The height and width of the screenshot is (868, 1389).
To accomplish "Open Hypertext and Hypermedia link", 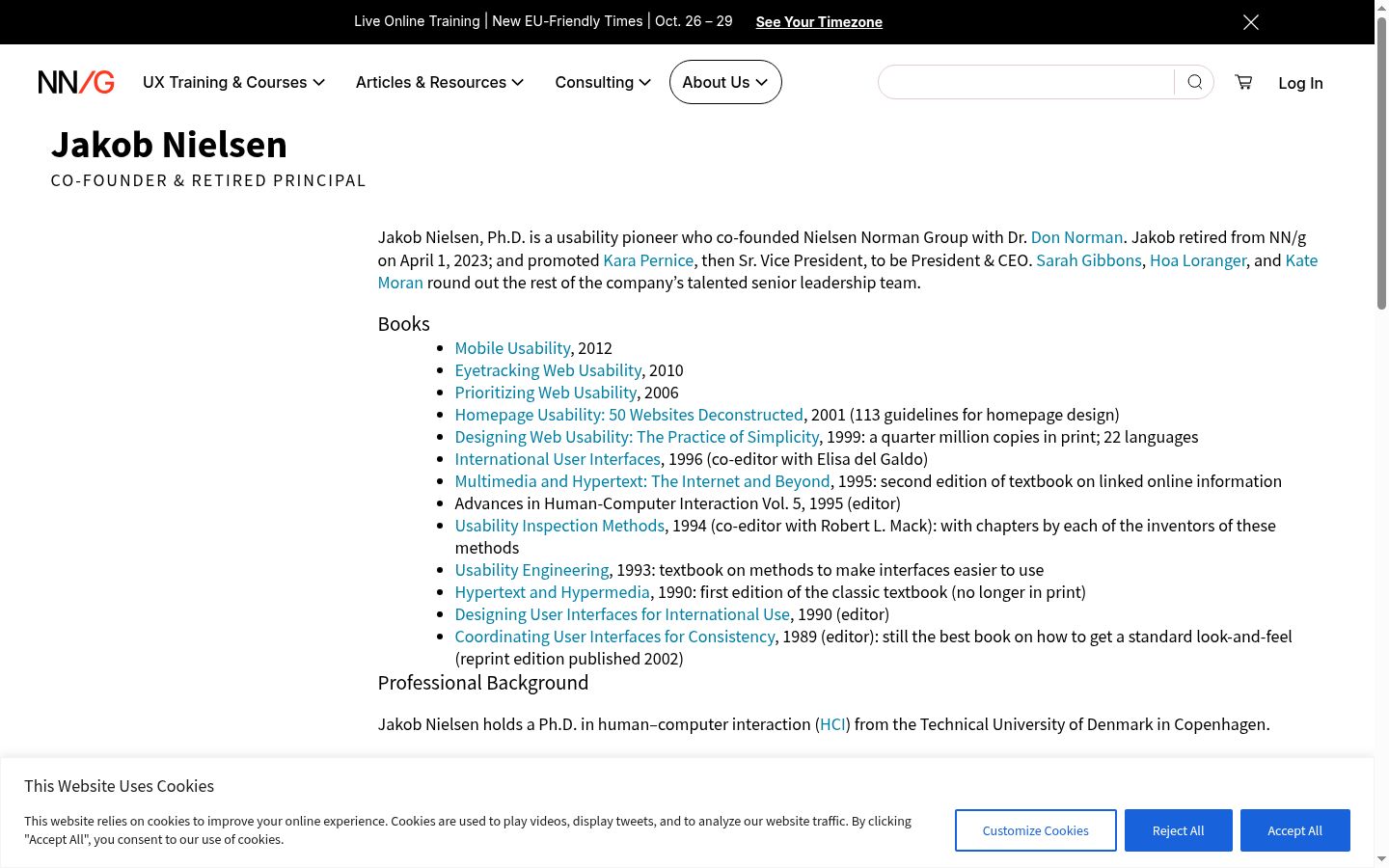I will click(x=552, y=592).
